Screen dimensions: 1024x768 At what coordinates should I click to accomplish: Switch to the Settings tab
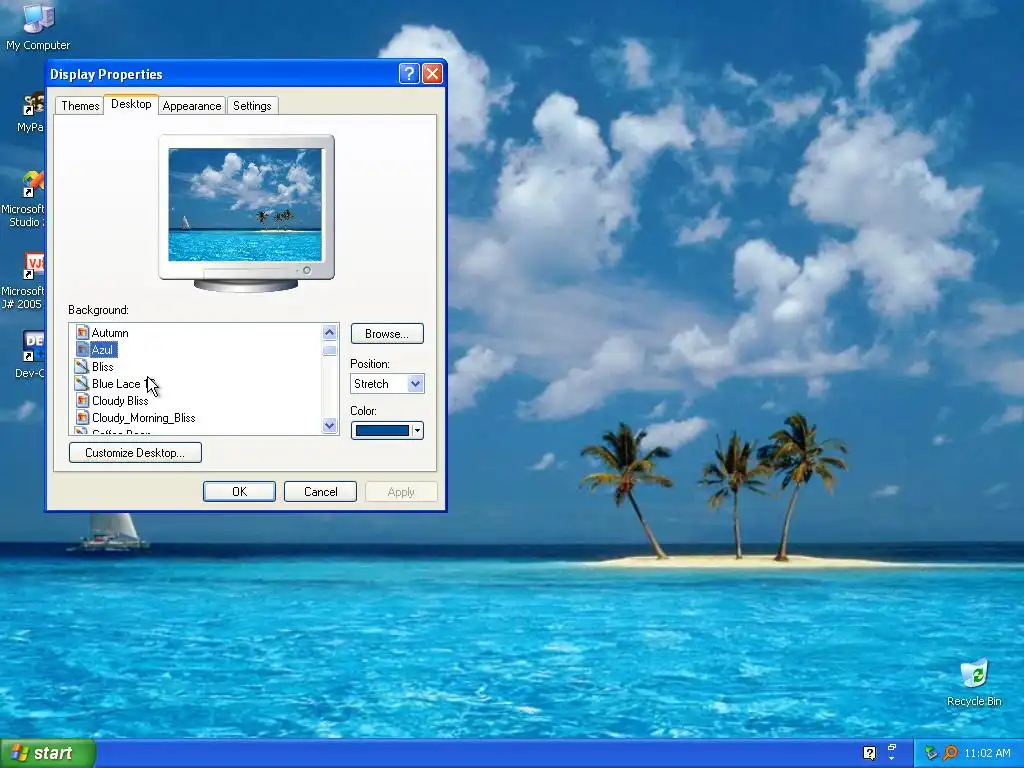tap(252, 106)
